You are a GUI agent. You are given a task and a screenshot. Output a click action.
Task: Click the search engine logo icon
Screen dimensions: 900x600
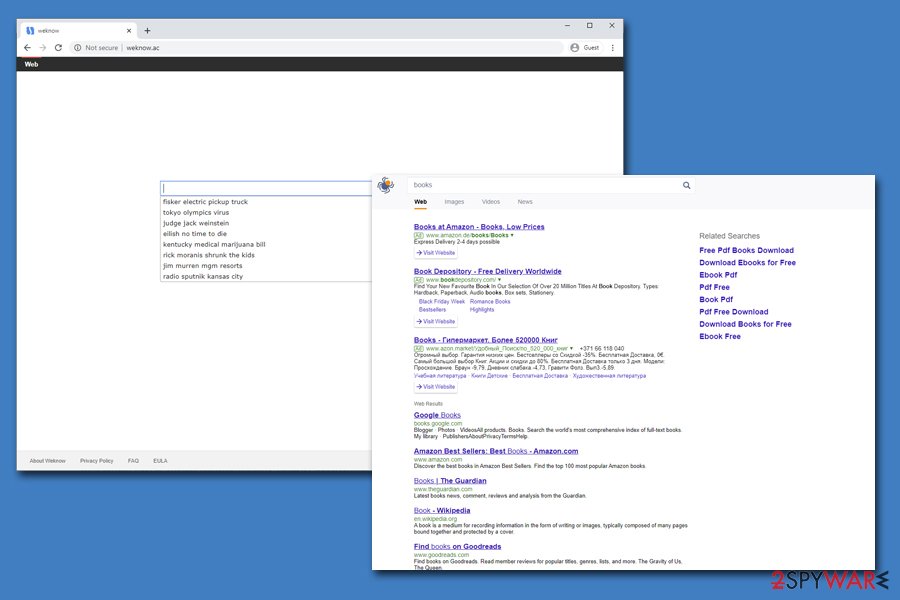tap(386, 185)
